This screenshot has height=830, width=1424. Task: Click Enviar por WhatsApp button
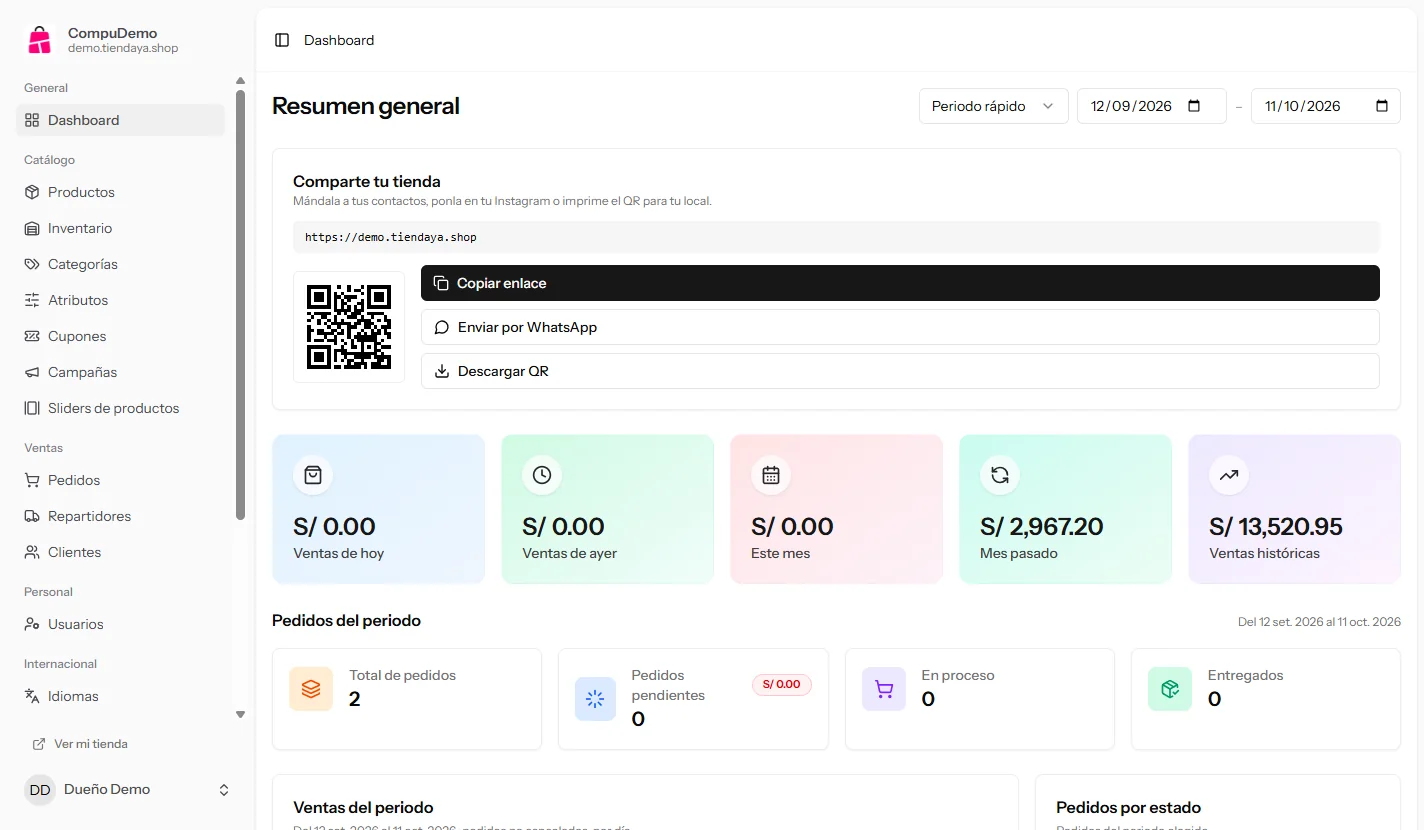coord(900,327)
